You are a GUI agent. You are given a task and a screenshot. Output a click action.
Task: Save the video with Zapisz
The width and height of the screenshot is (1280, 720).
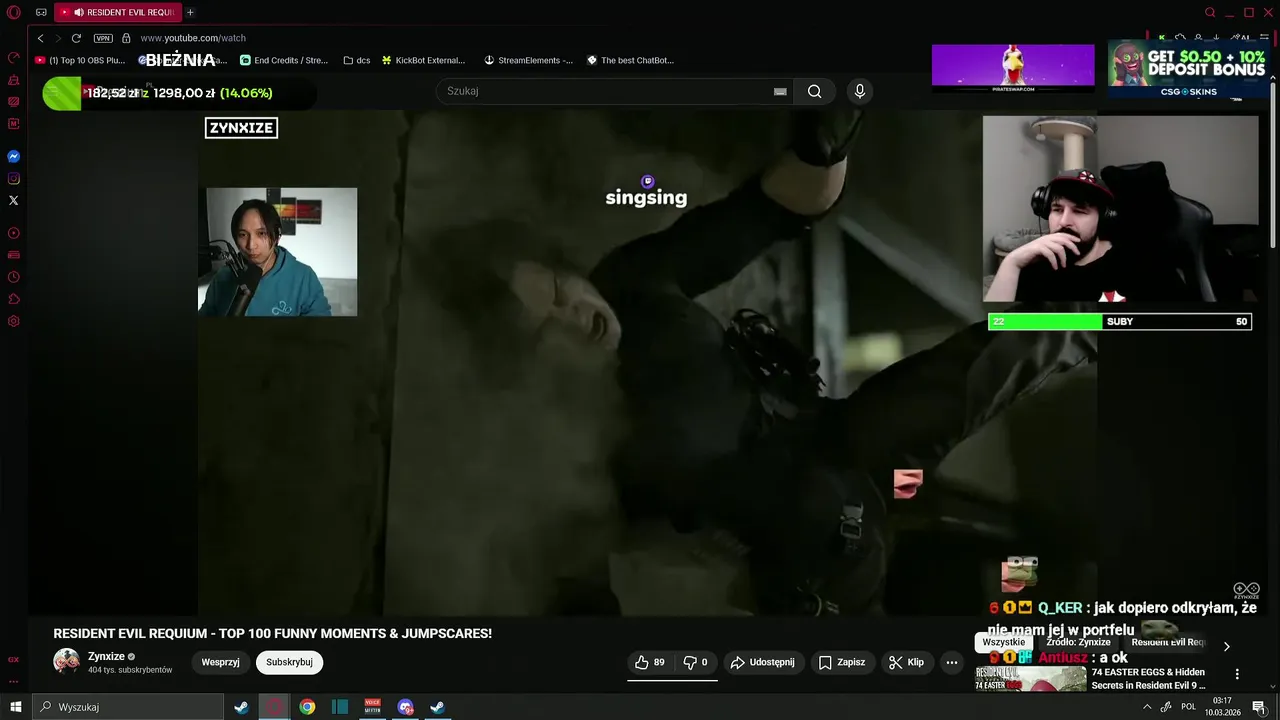[842, 662]
